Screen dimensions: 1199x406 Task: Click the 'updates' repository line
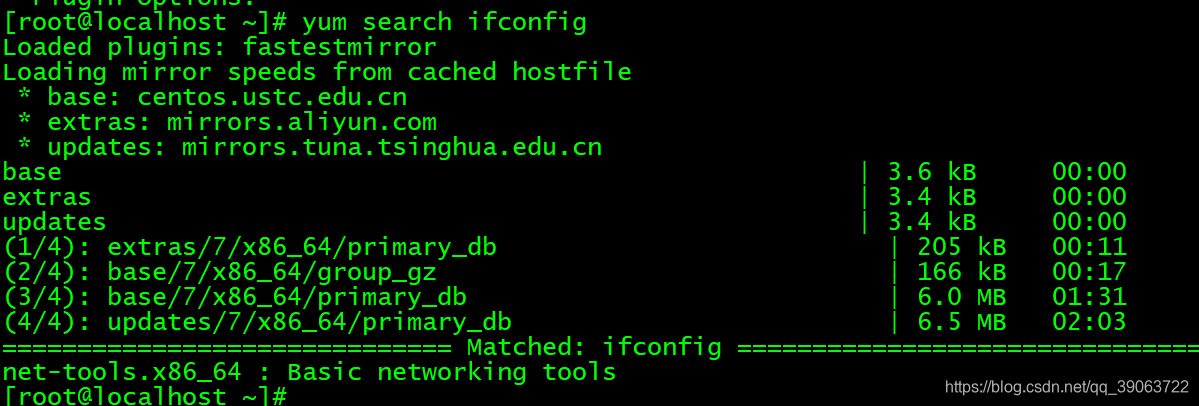pyautogui.click(x=564, y=222)
